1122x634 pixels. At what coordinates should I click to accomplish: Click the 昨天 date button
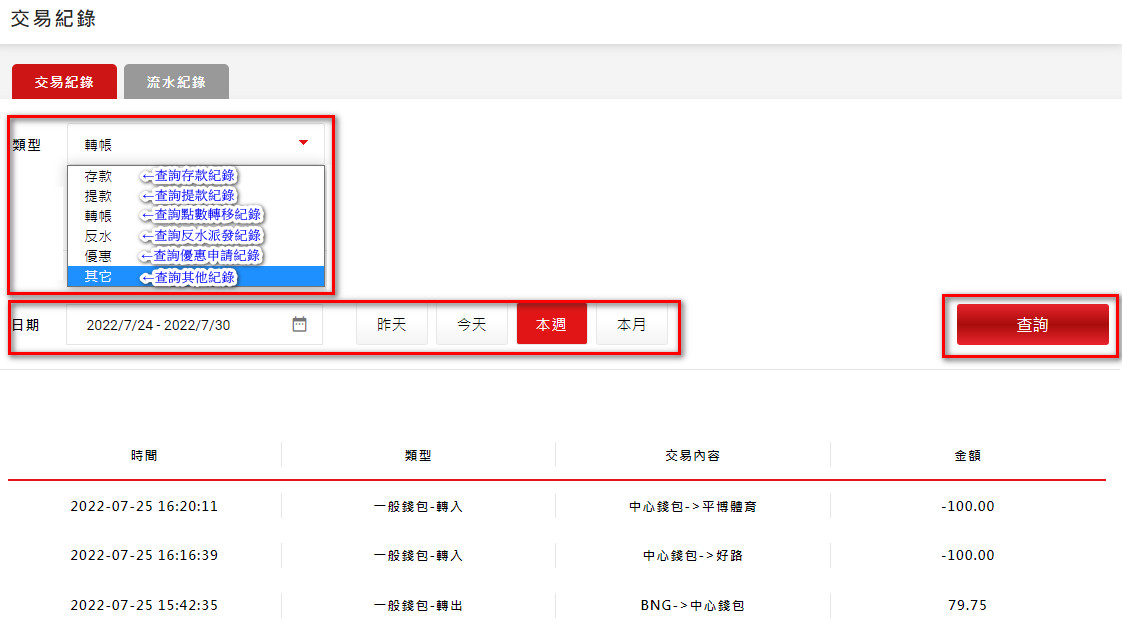391,324
